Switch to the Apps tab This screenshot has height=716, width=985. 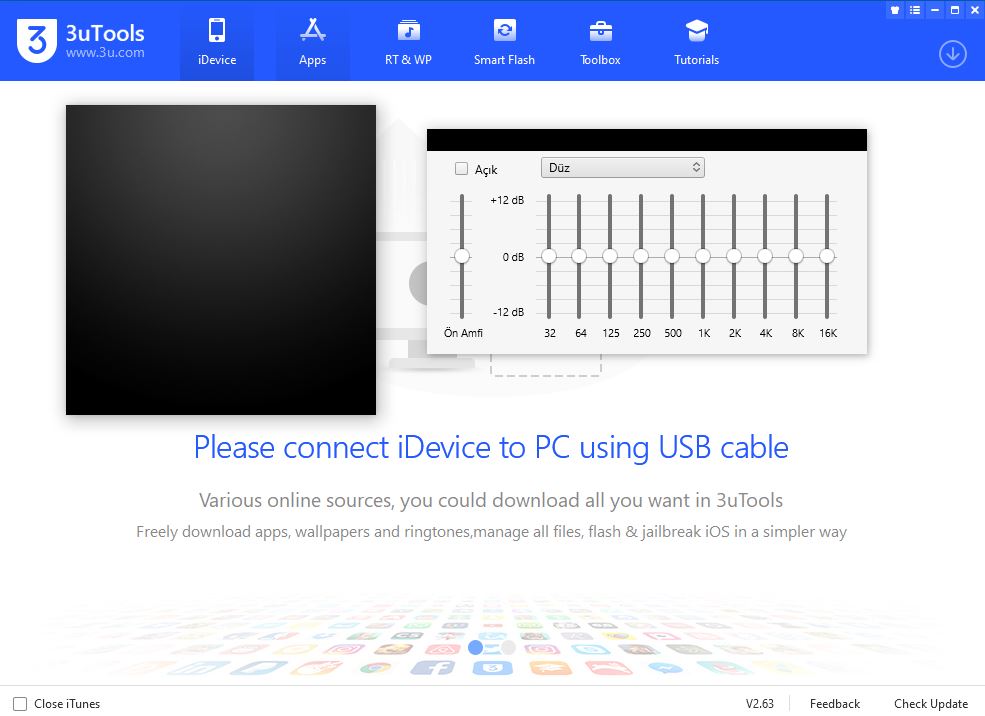click(312, 41)
